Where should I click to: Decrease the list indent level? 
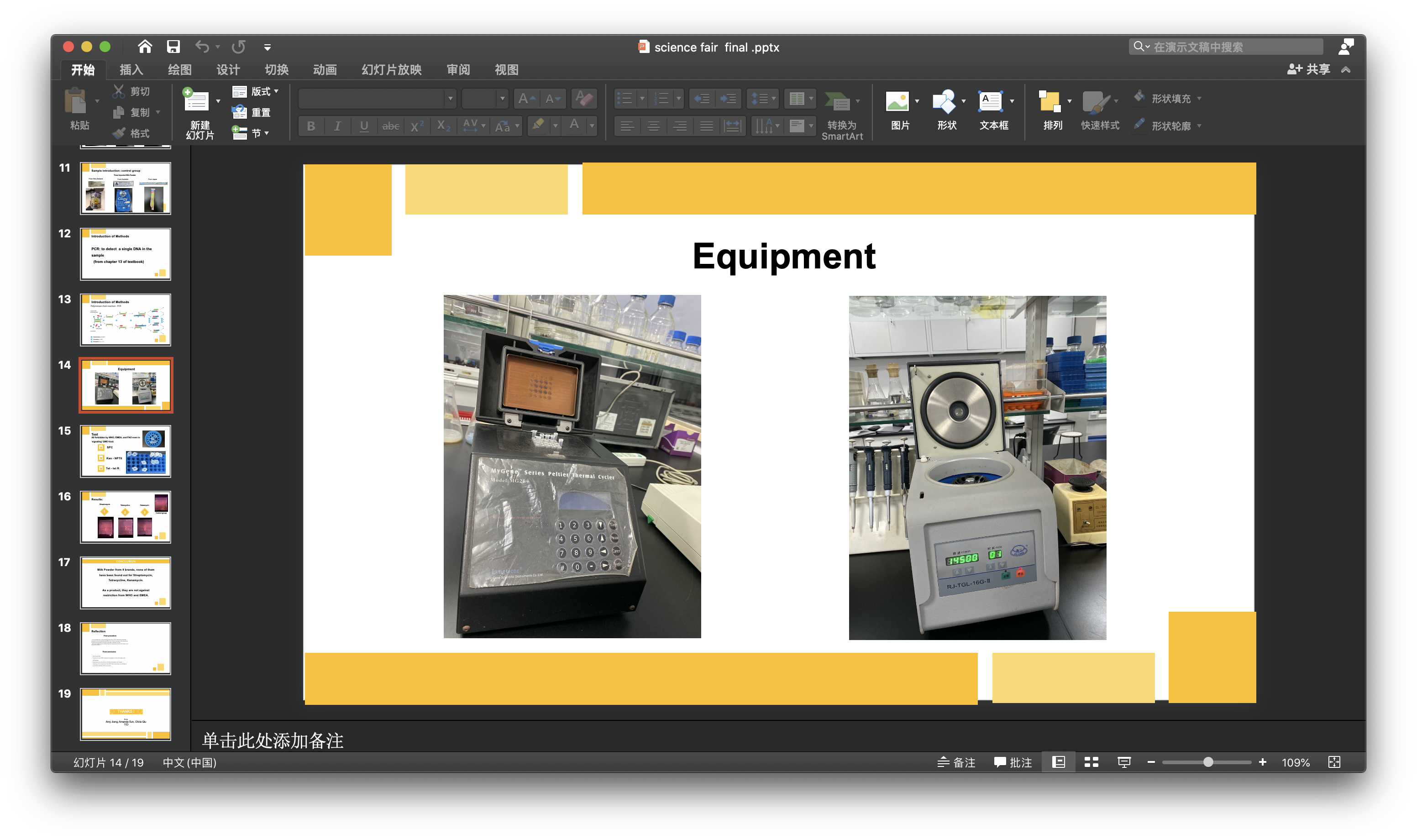pos(702,99)
